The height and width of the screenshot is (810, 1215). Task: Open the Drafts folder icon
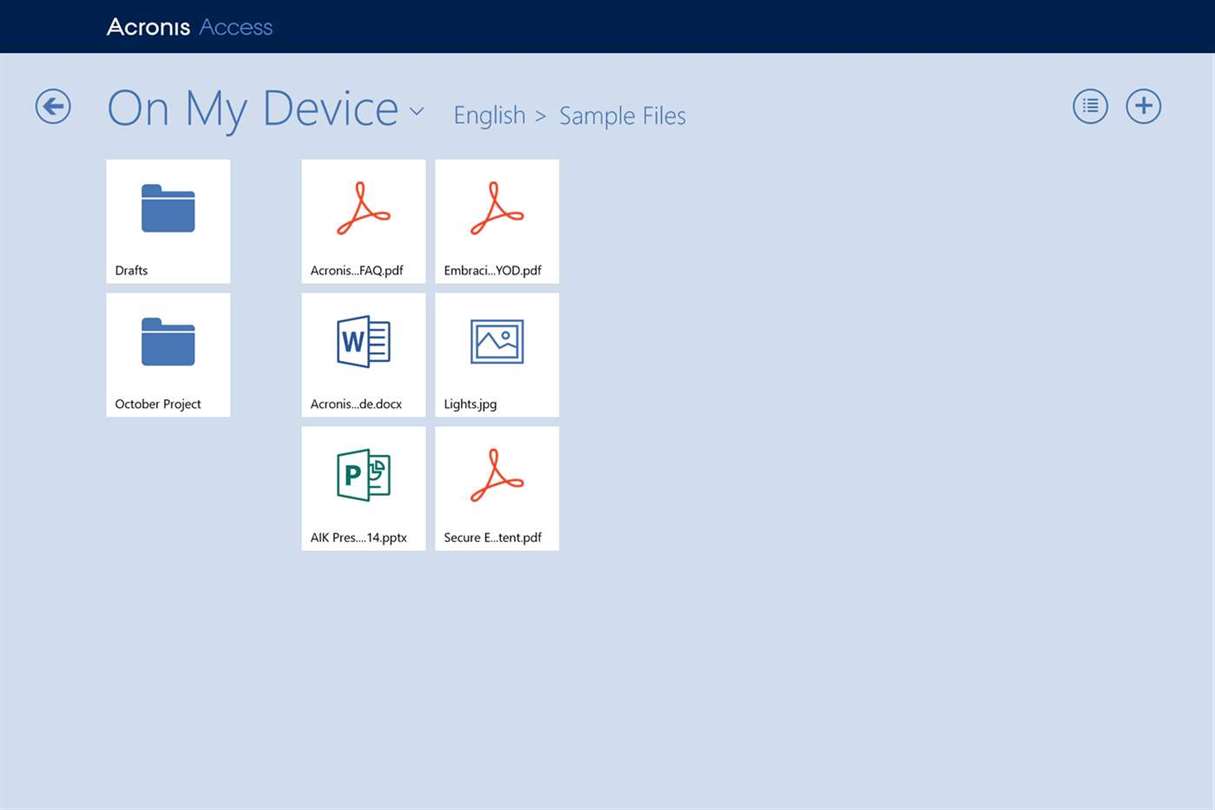[168, 208]
